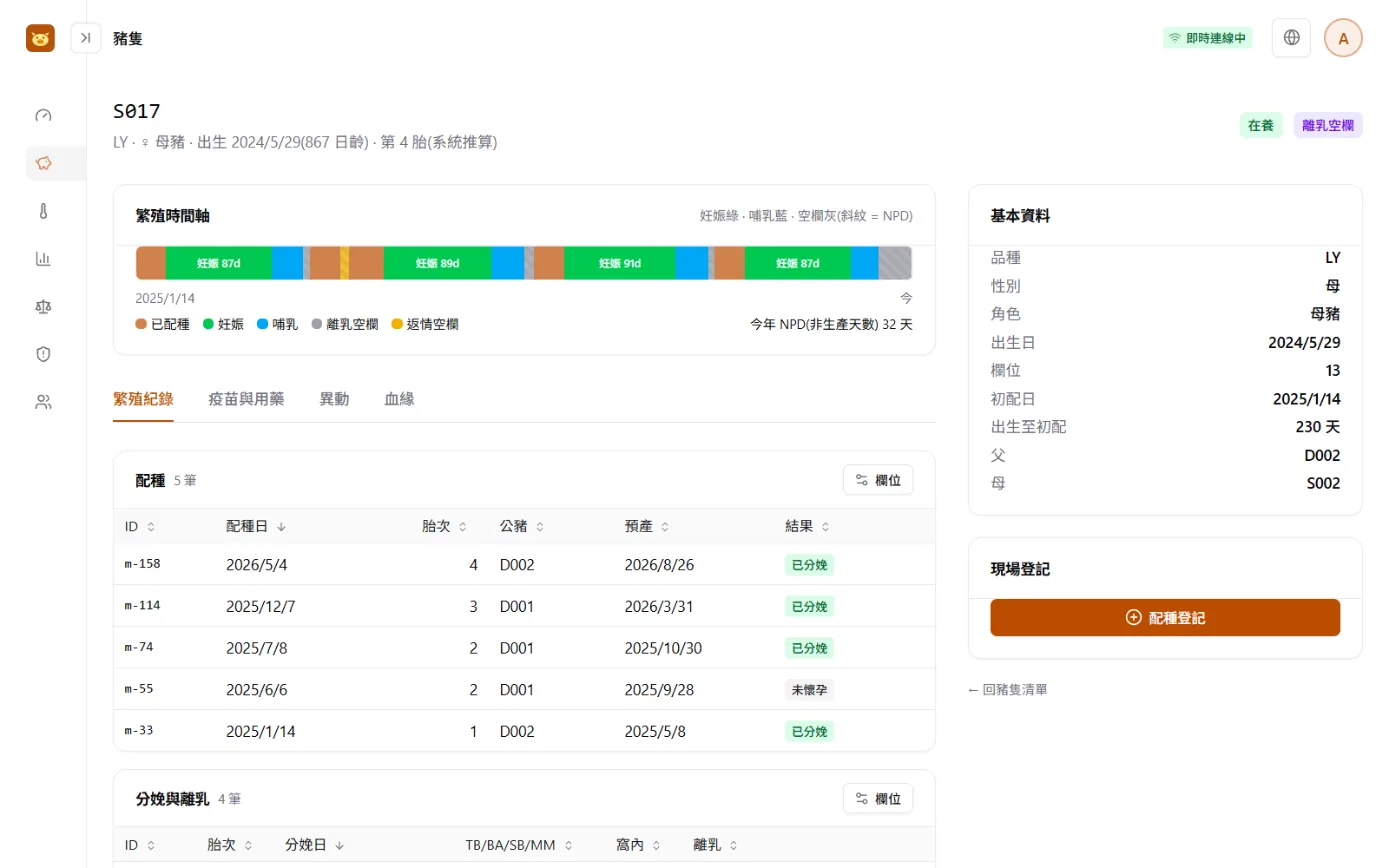
Task: Select the 妊娠 89d timeline segment
Action: (438, 263)
